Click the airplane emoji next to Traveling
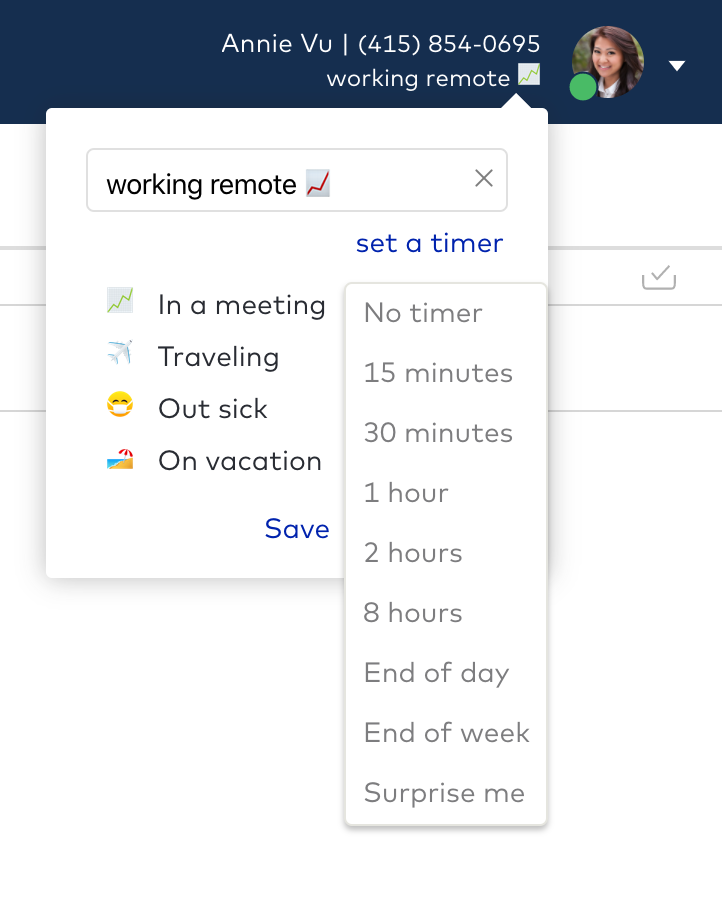The height and width of the screenshot is (898, 722). coord(120,352)
